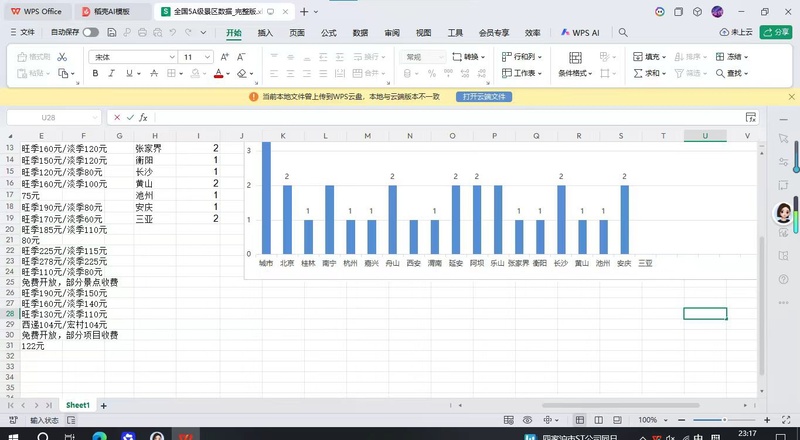Click the 打开云端文件 button
Image resolution: width=800 pixels, height=440 pixels.
pos(484,96)
